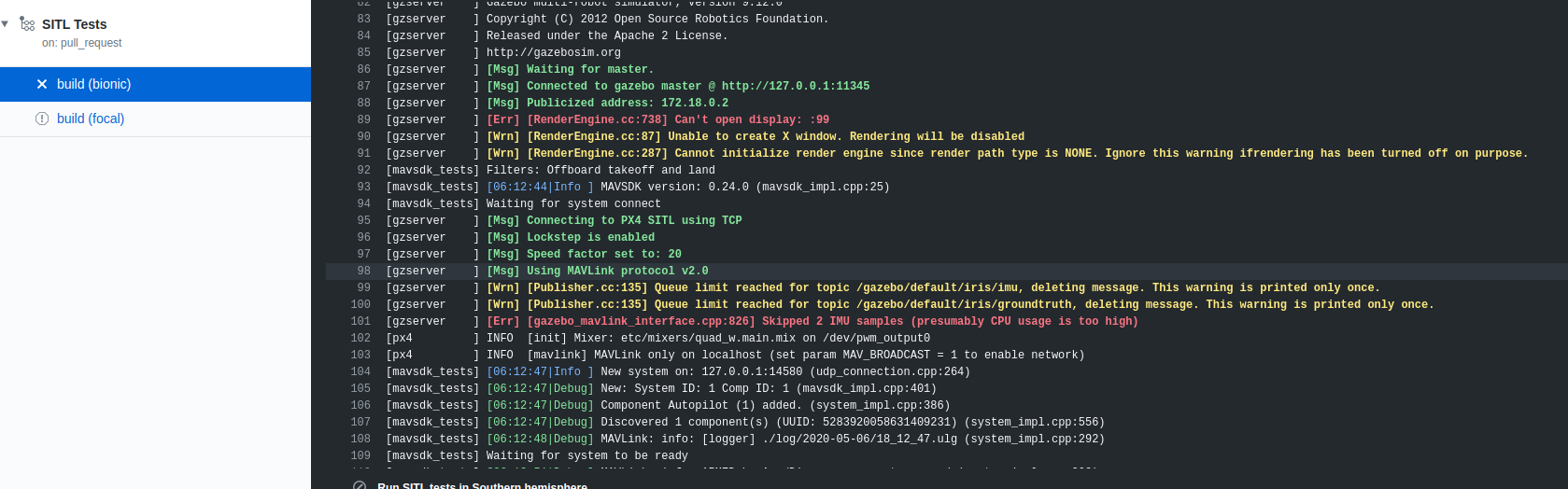Click the 'Waiting for system to be ready' line
1568x489 pixels.
pos(947,455)
